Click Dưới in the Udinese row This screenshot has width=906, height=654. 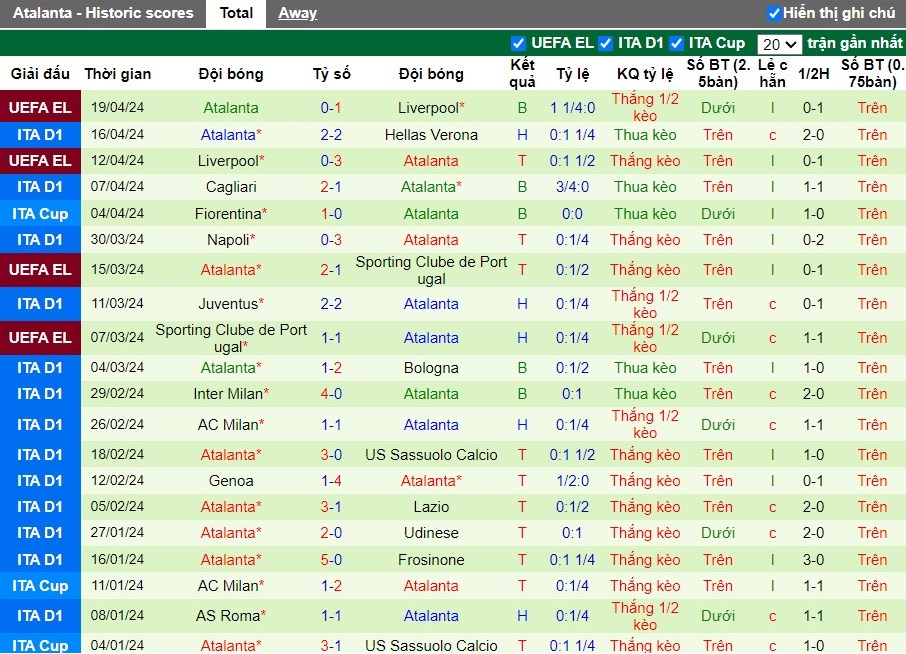pyautogui.click(x=718, y=533)
